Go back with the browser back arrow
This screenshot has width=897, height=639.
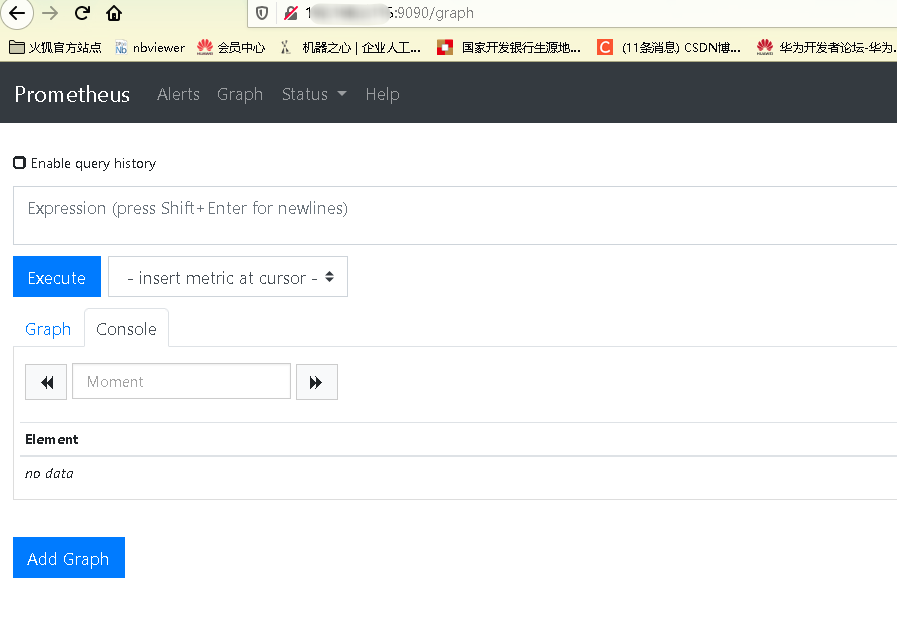click(17, 13)
